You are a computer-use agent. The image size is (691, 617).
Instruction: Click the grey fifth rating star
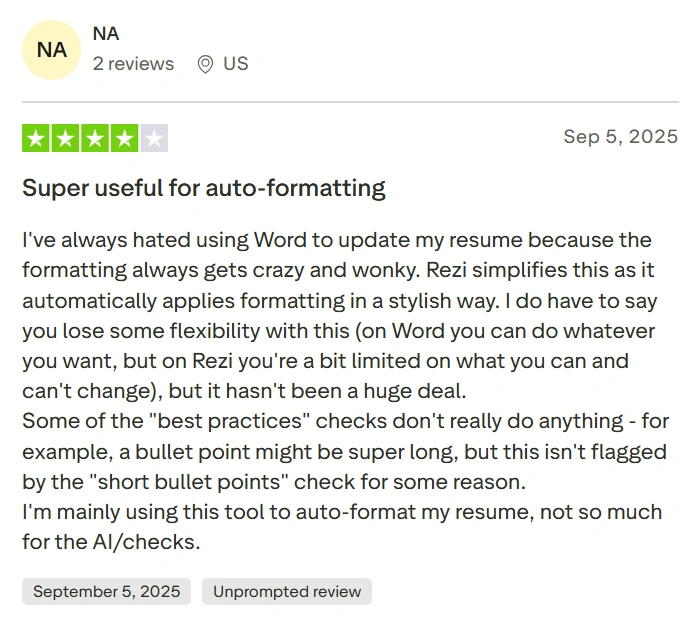pos(154,138)
